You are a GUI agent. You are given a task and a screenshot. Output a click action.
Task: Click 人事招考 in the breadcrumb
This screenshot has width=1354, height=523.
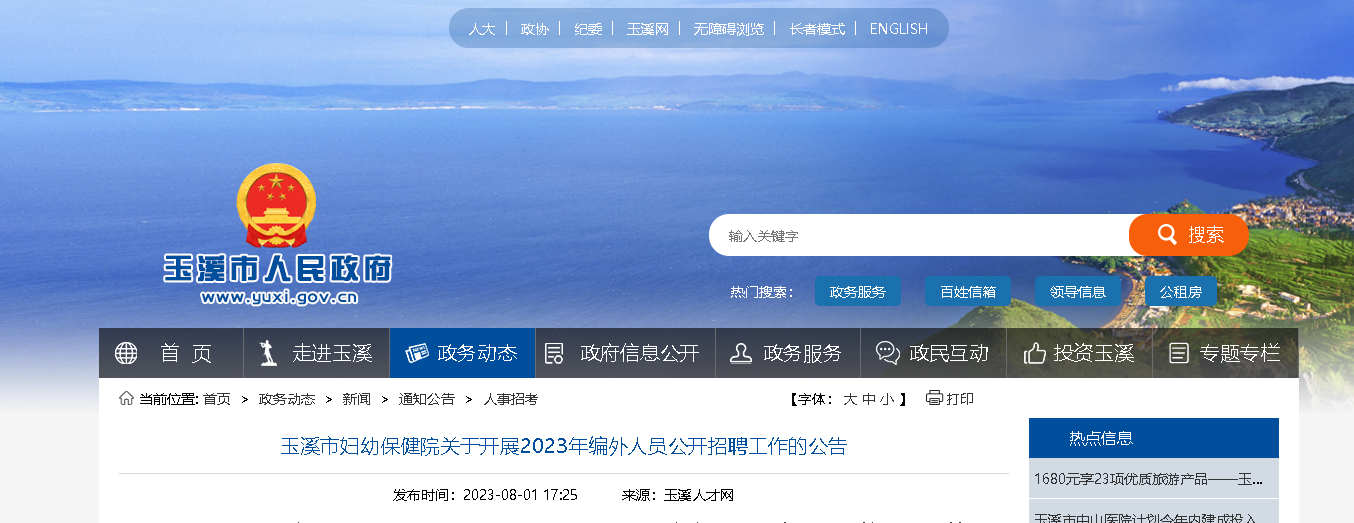tap(511, 399)
